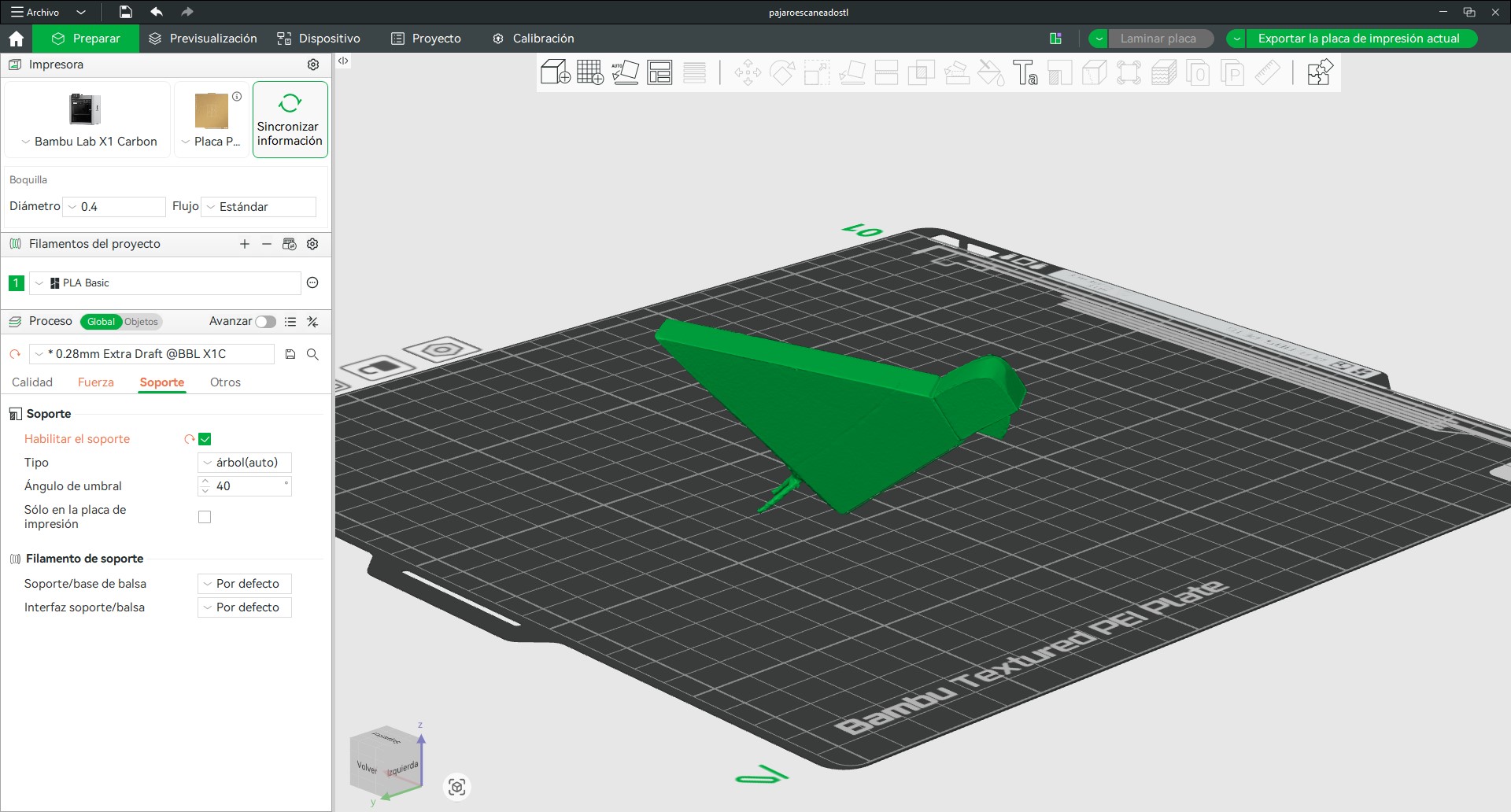Screen dimensions: 1511x812
Task: Switch process scope to Objetos
Action: point(142,321)
